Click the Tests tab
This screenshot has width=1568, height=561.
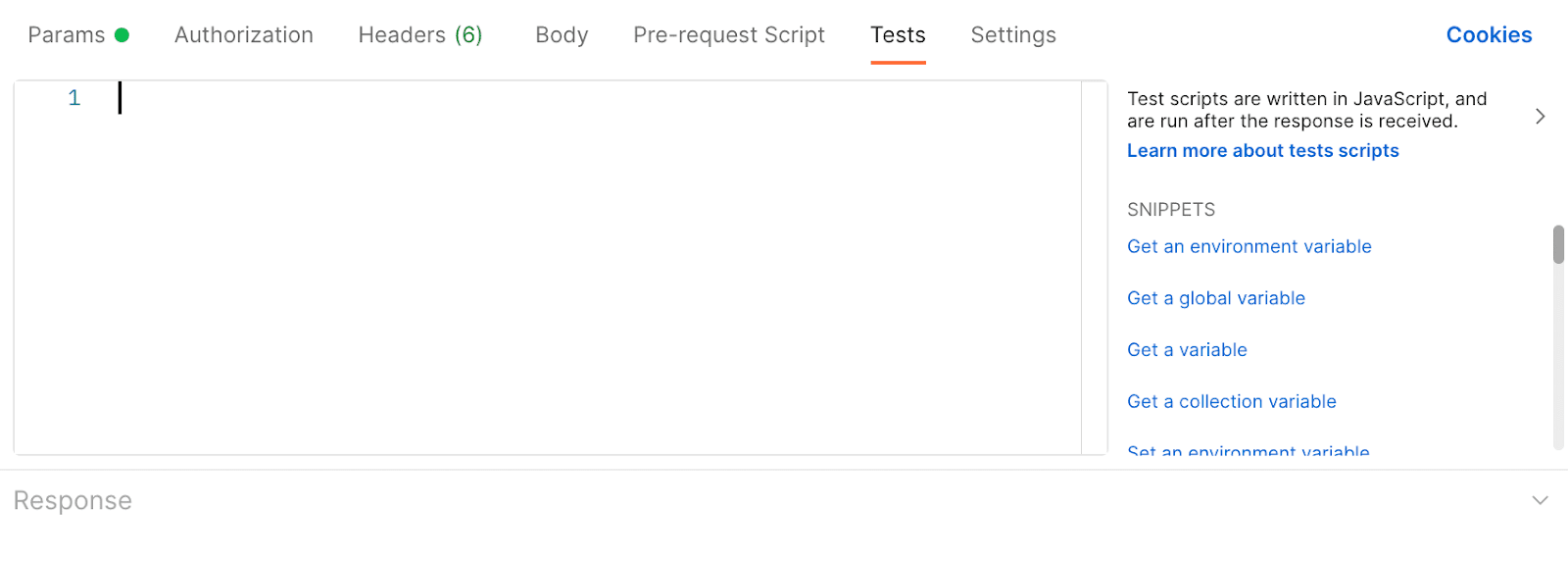coord(898,35)
